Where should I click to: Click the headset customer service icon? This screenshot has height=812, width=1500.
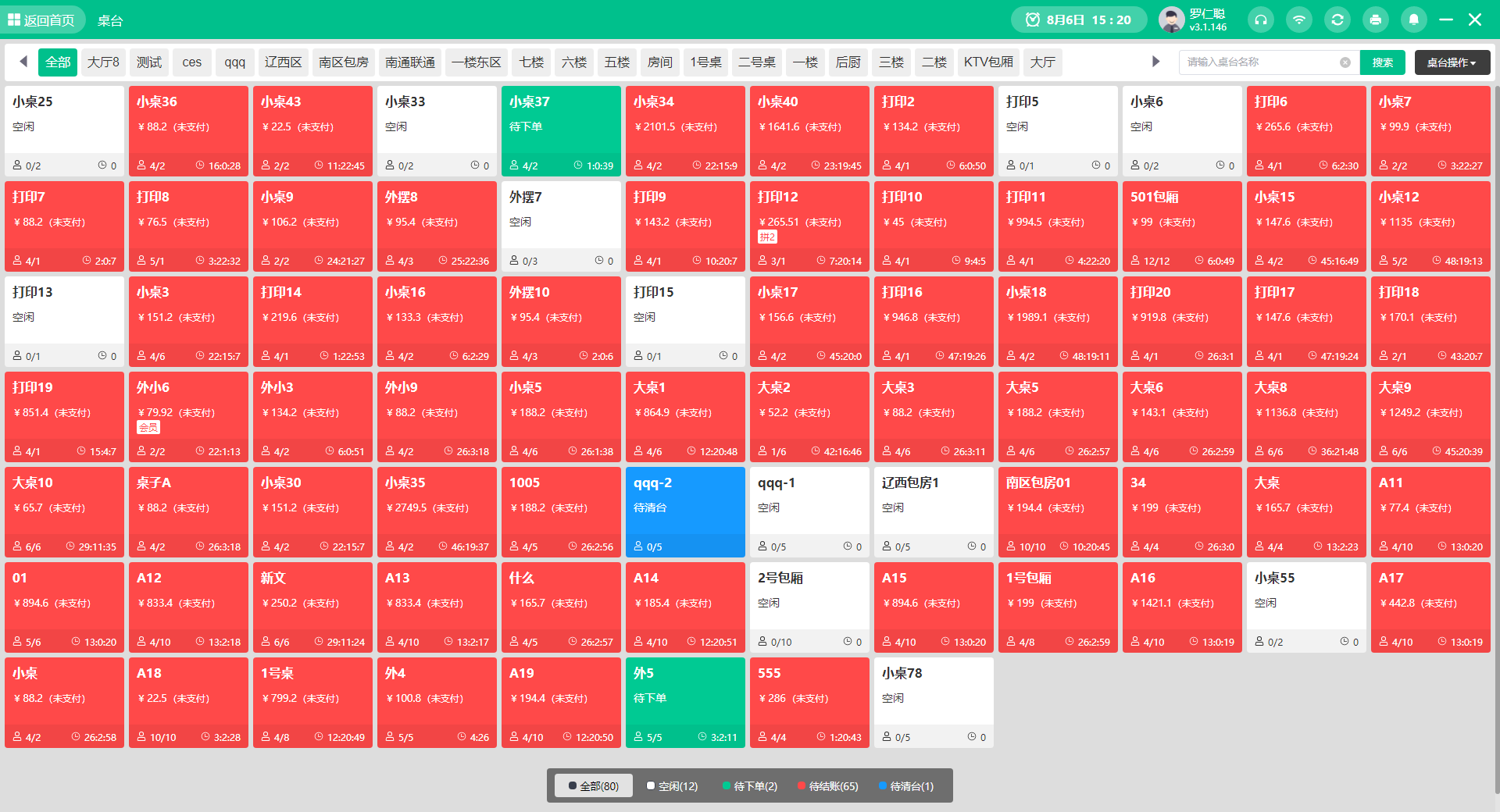[x=1260, y=20]
